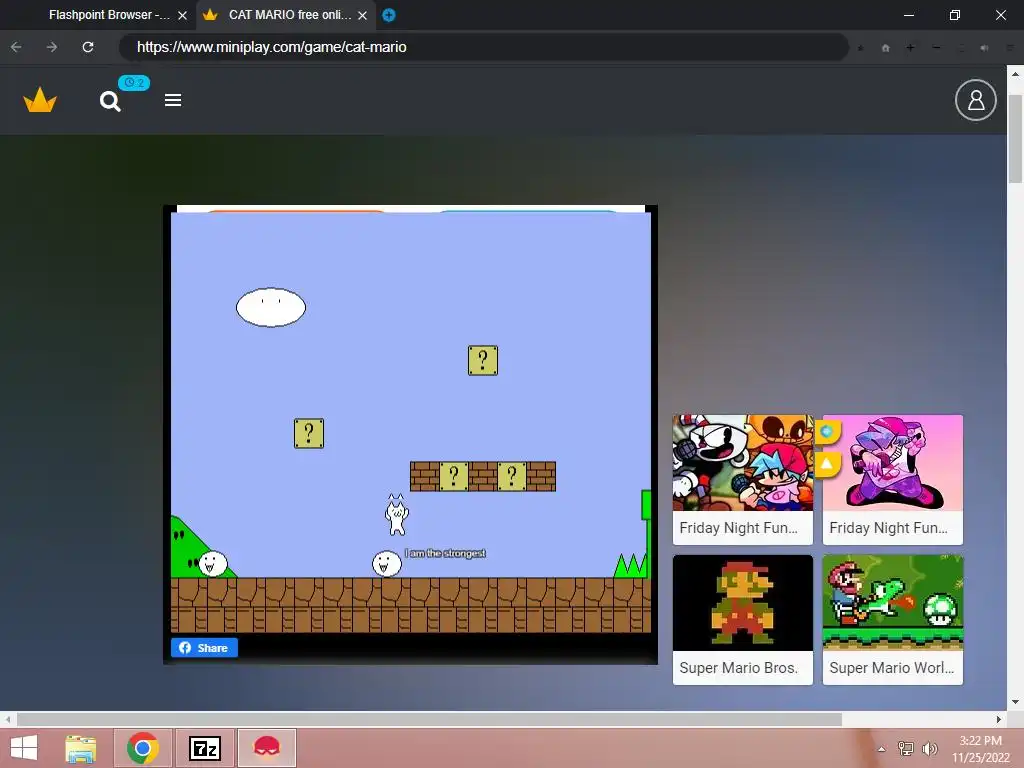Image resolution: width=1024 pixels, height=768 pixels.
Task: Click the yellow gem badge
Action: [x=827, y=432]
